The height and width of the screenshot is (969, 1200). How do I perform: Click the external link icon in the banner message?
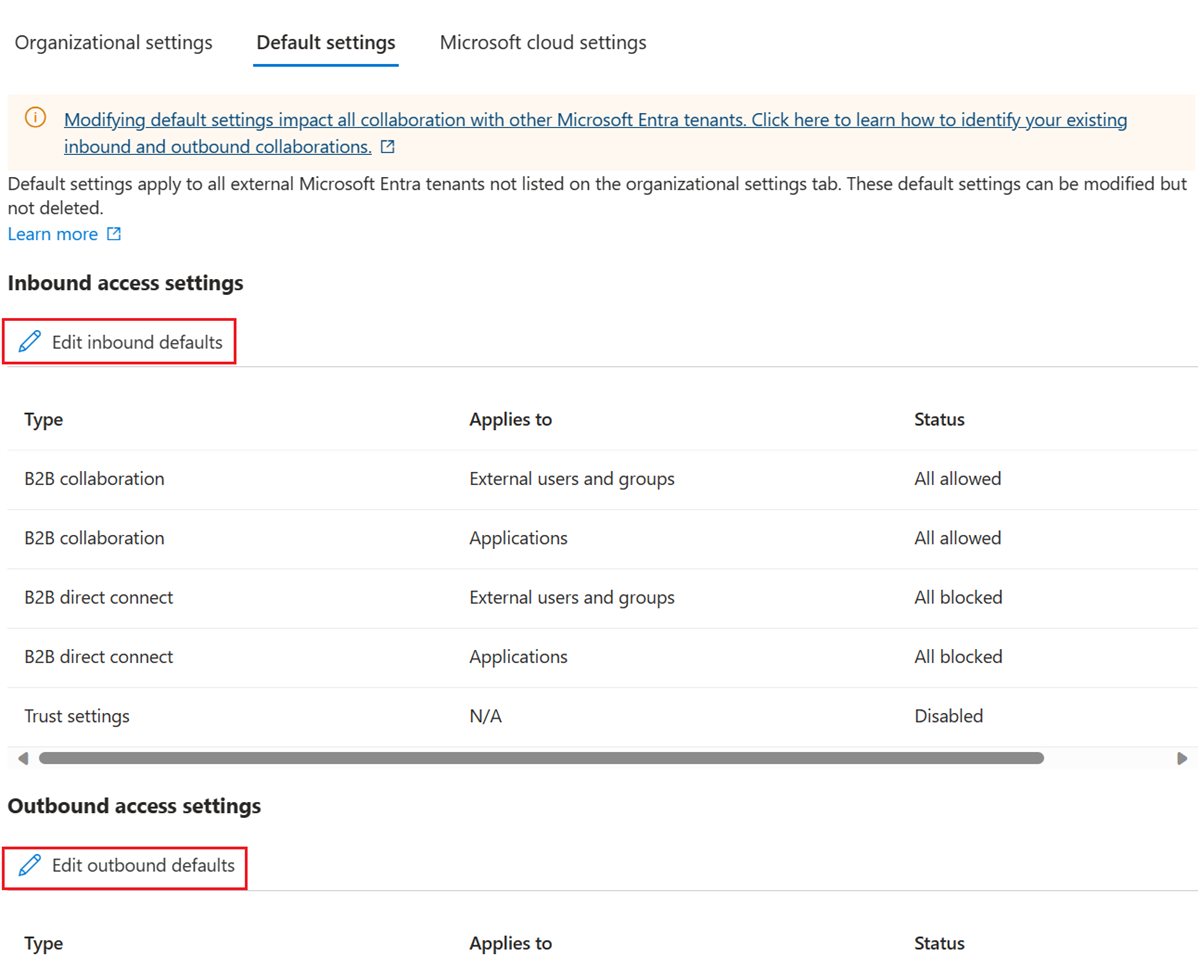tap(386, 146)
